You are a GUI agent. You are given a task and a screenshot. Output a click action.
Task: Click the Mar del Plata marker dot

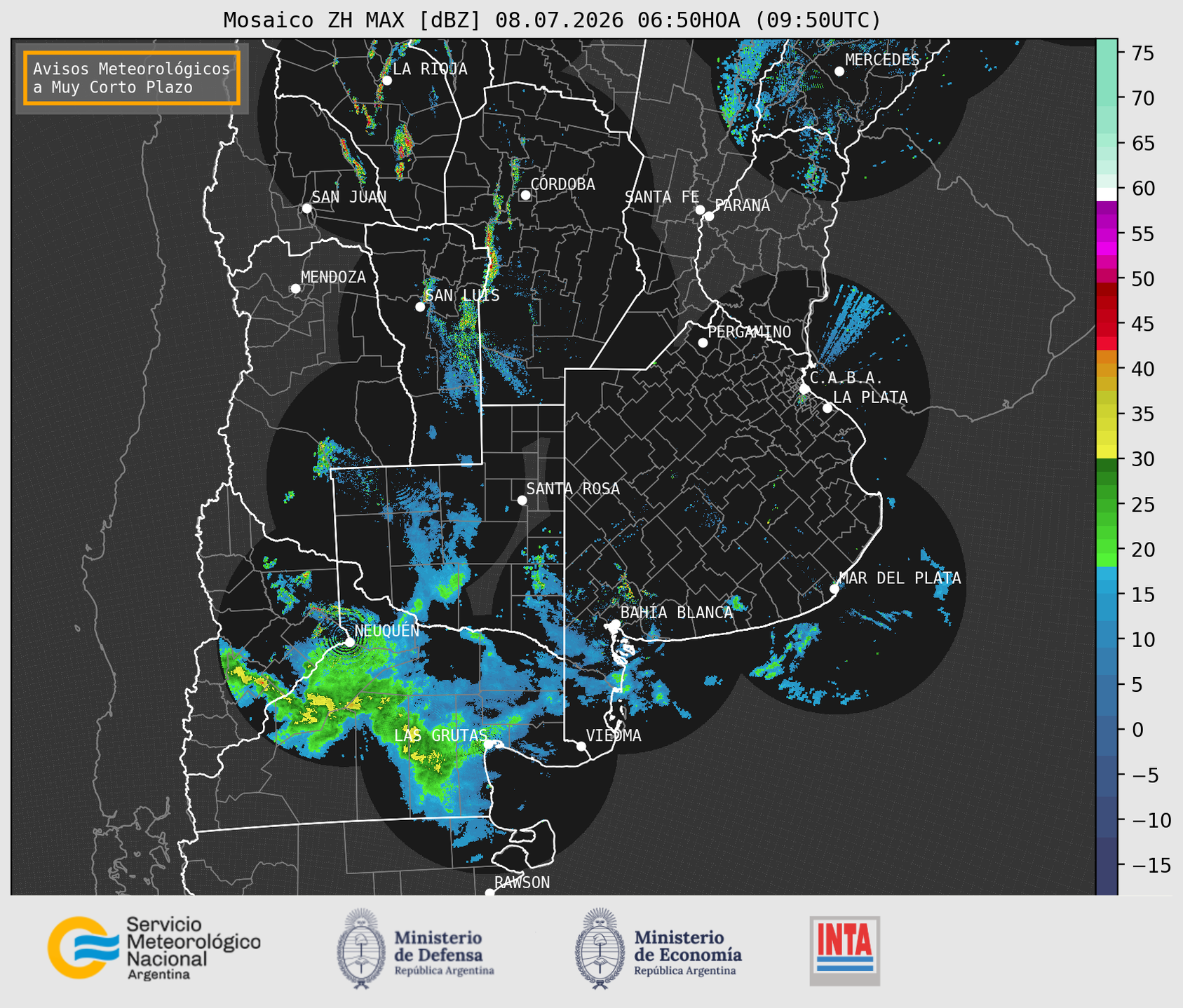tap(834, 589)
